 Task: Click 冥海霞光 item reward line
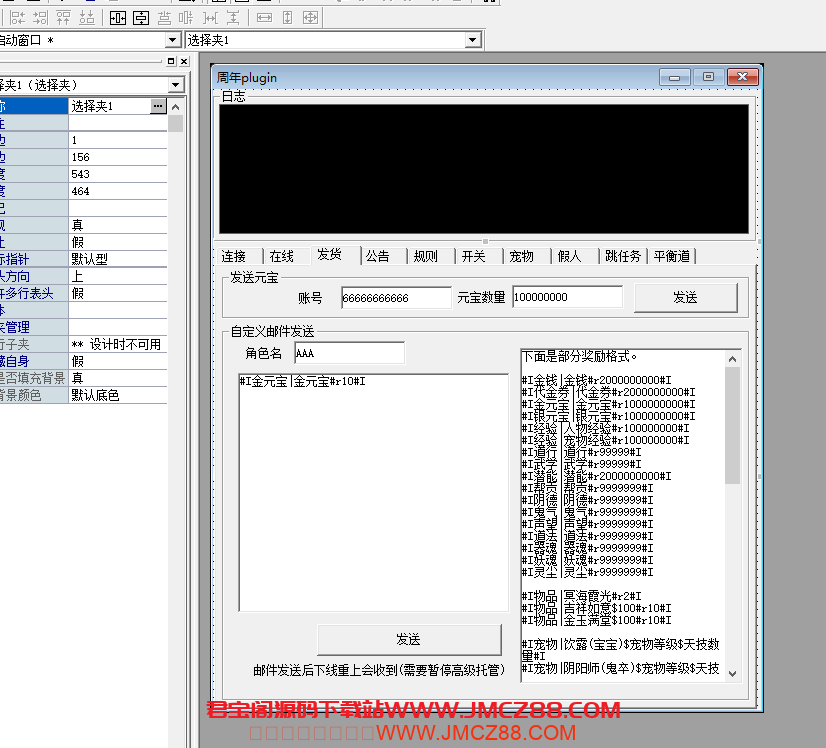tap(582, 596)
